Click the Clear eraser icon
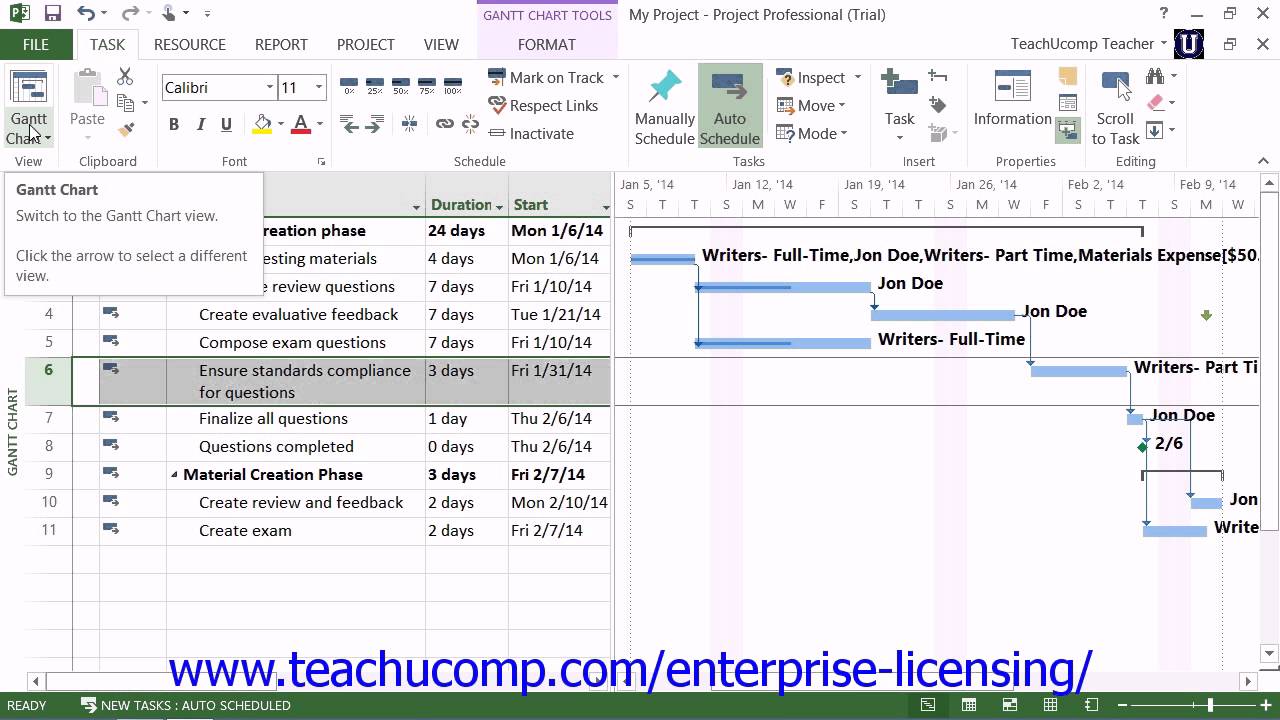This screenshot has width=1280, height=720. [x=1155, y=103]
